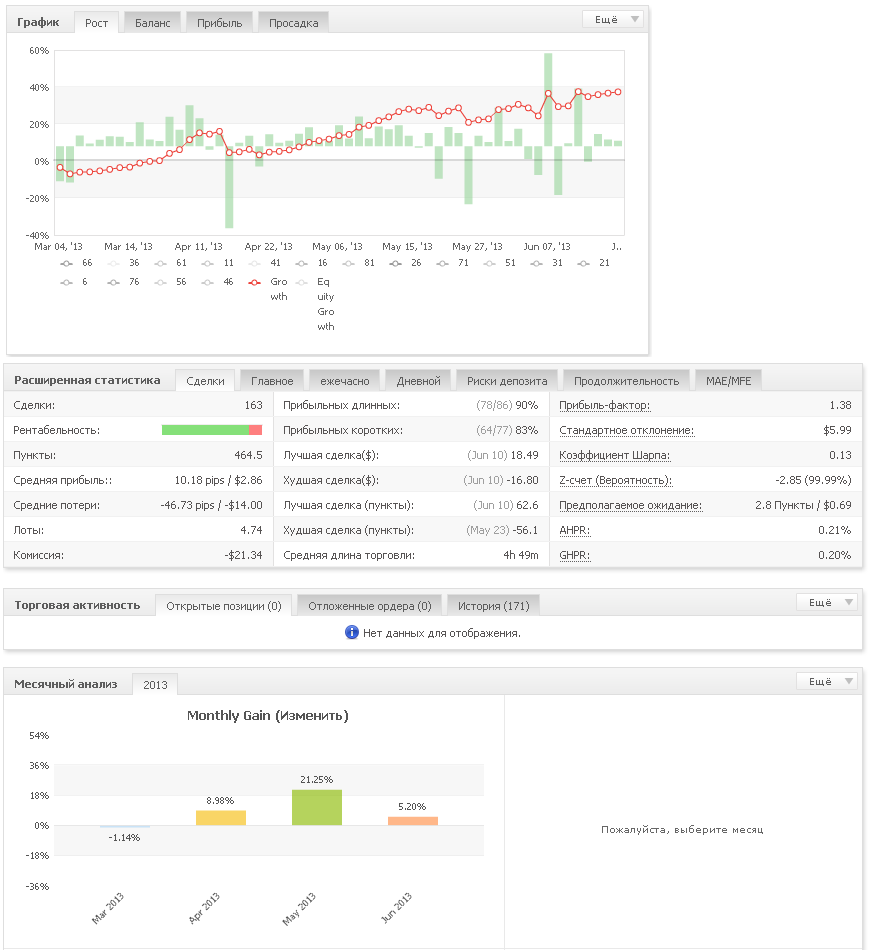869x950 pixels.
Task: Click the Monthly Gain (Изменить) title
Action: (268, 716)
